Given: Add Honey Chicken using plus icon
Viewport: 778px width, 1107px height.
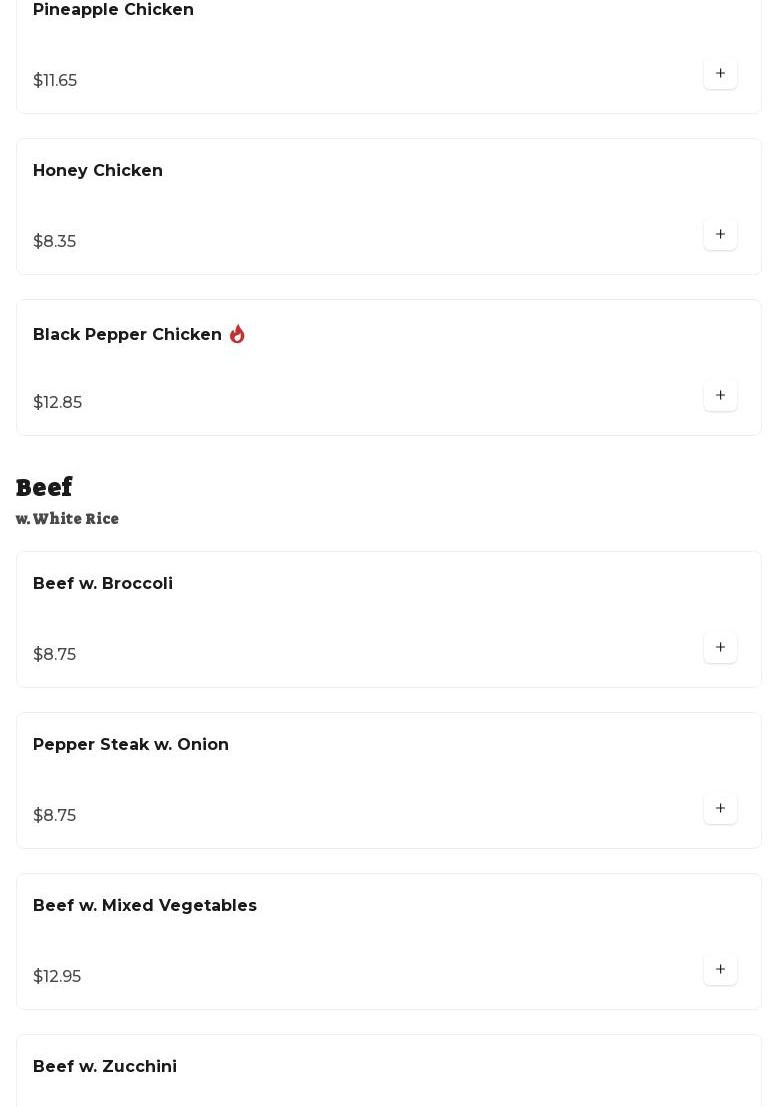Looking at the screenshot, I should tap(720, 234).
